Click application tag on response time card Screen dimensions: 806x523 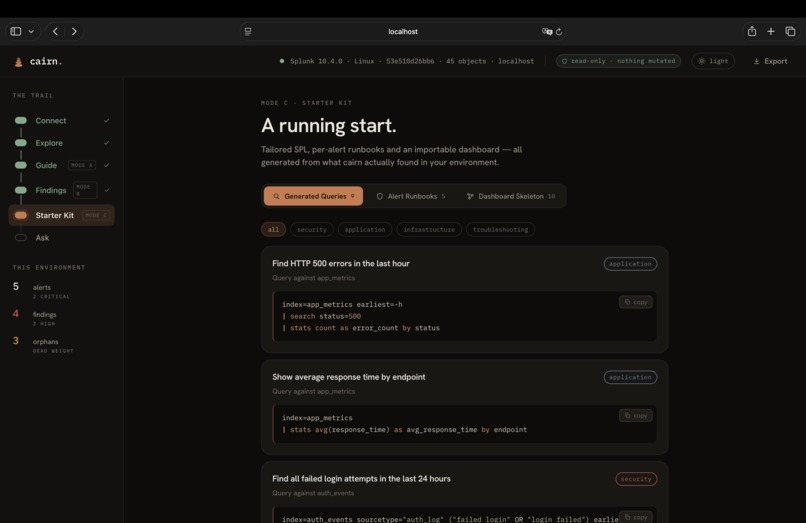coord(630,377)
